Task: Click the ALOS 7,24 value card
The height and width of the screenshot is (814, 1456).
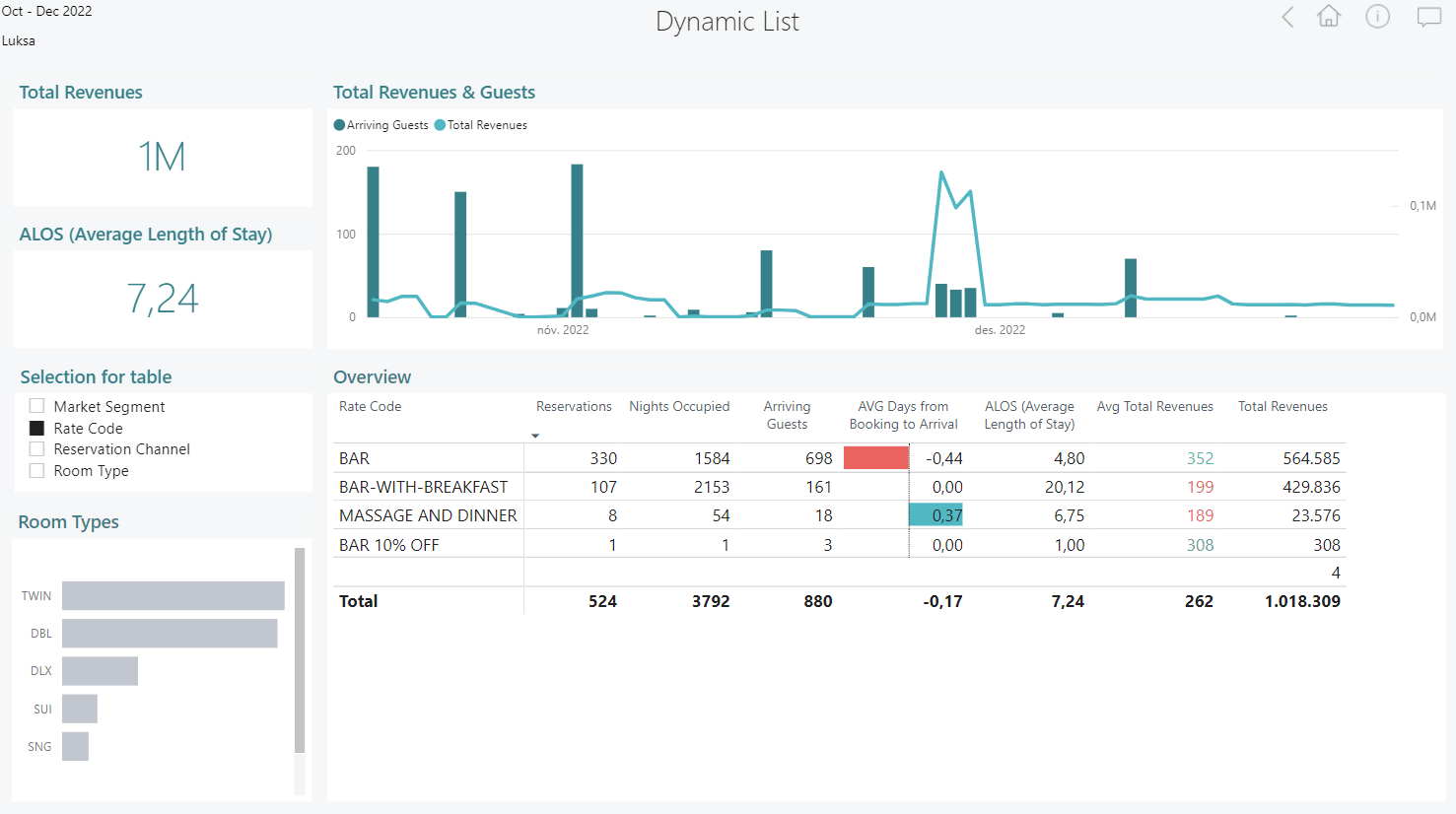Action: click(x=163, y=299)
